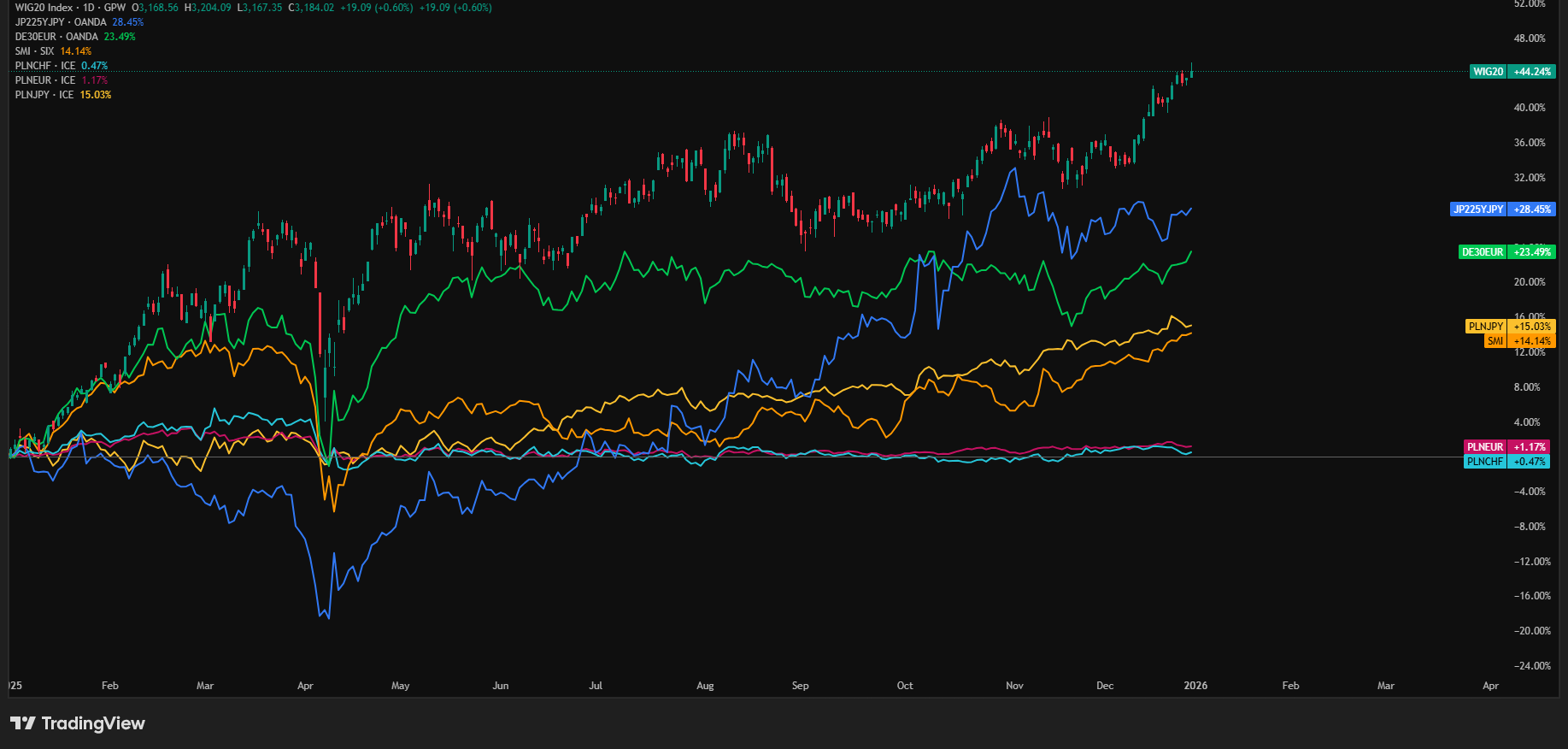Click the DE30EUR OANDA legend entry

pos(56,37)
